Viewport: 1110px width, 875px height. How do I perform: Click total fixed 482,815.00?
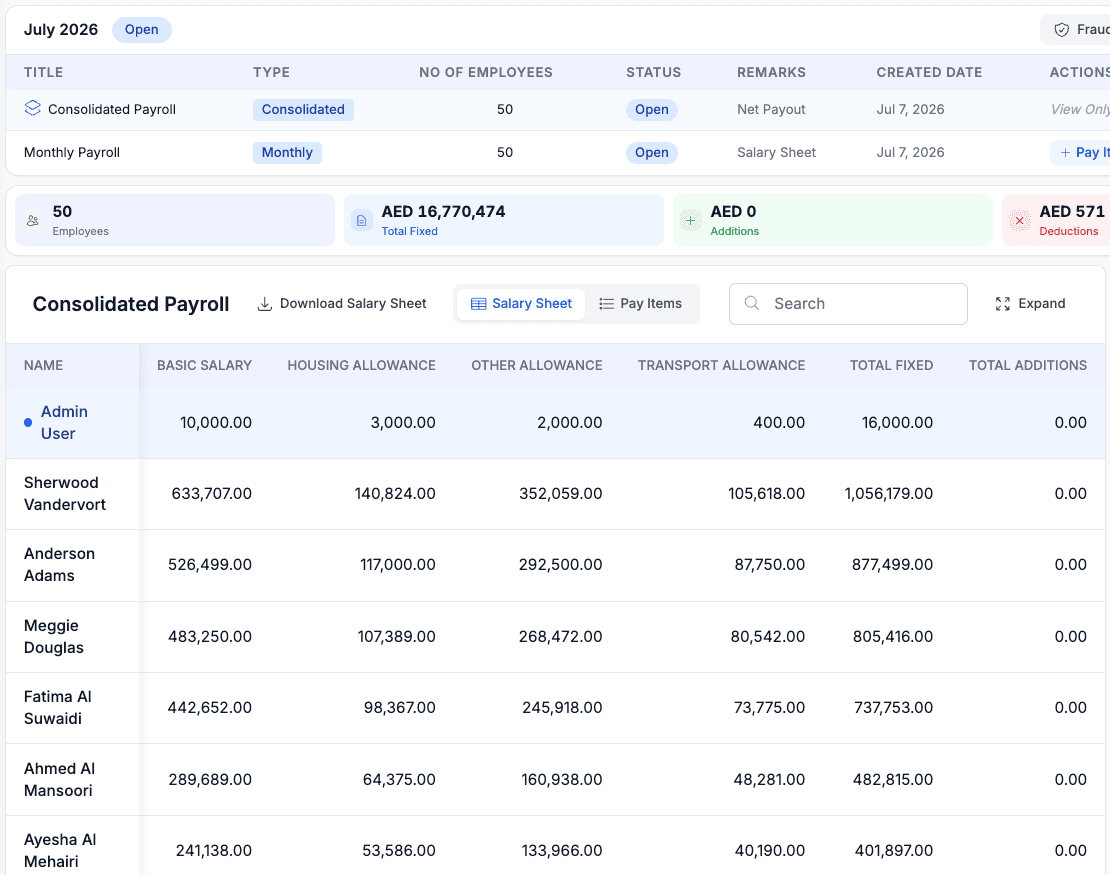tap(893, 779)
